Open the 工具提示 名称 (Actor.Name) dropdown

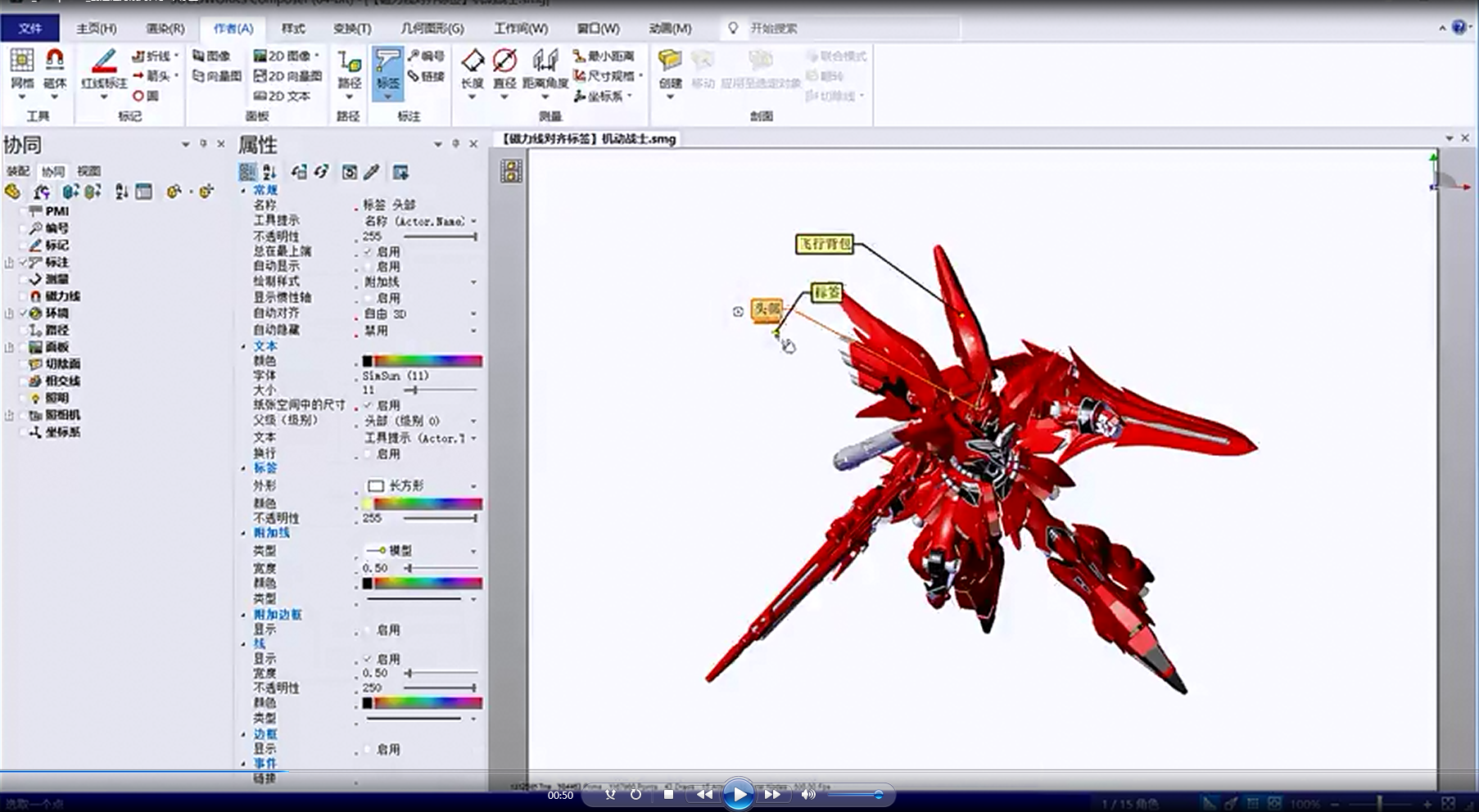click(473, 221)
